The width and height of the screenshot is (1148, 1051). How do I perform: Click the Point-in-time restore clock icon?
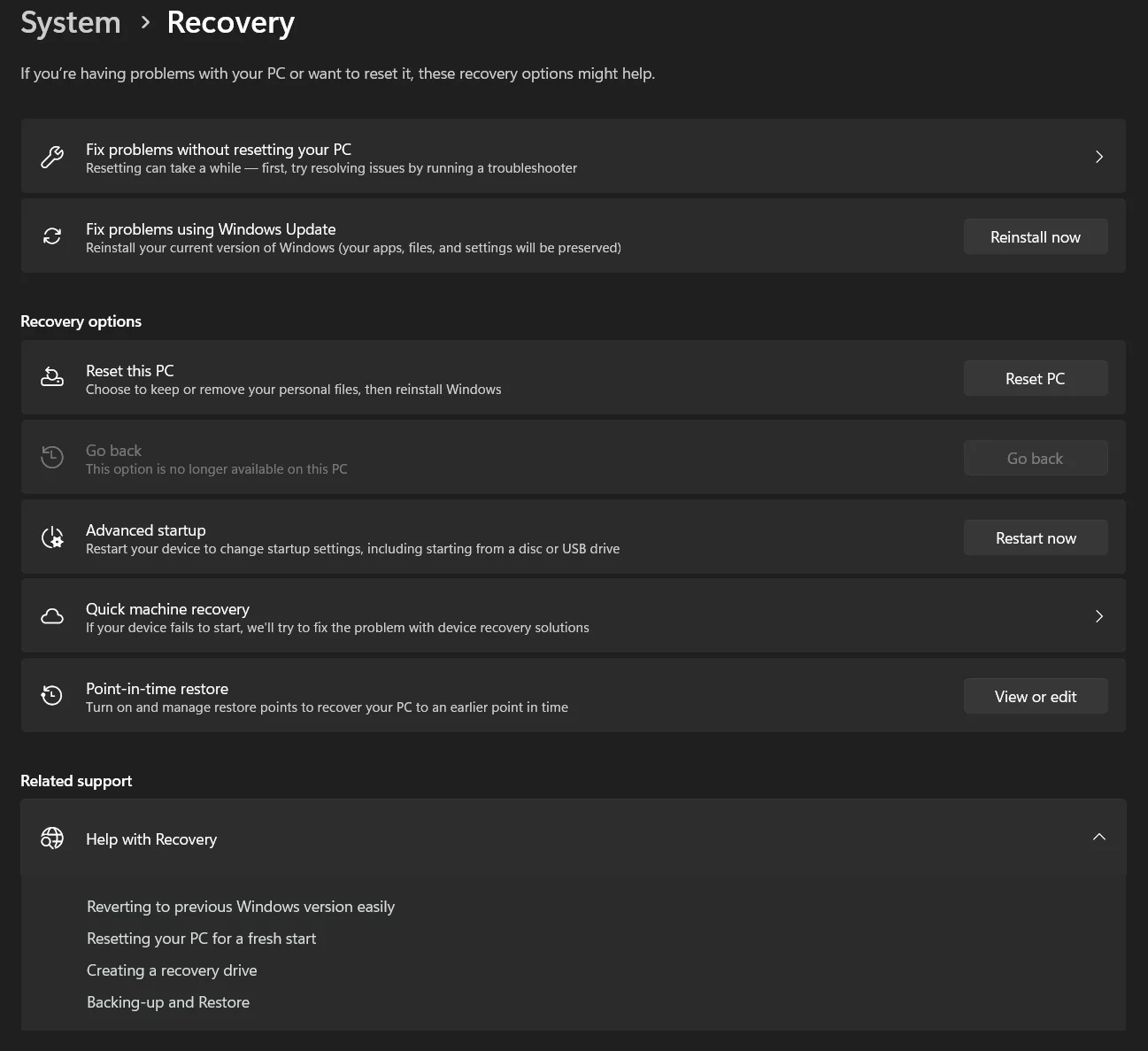coord(52,696)
